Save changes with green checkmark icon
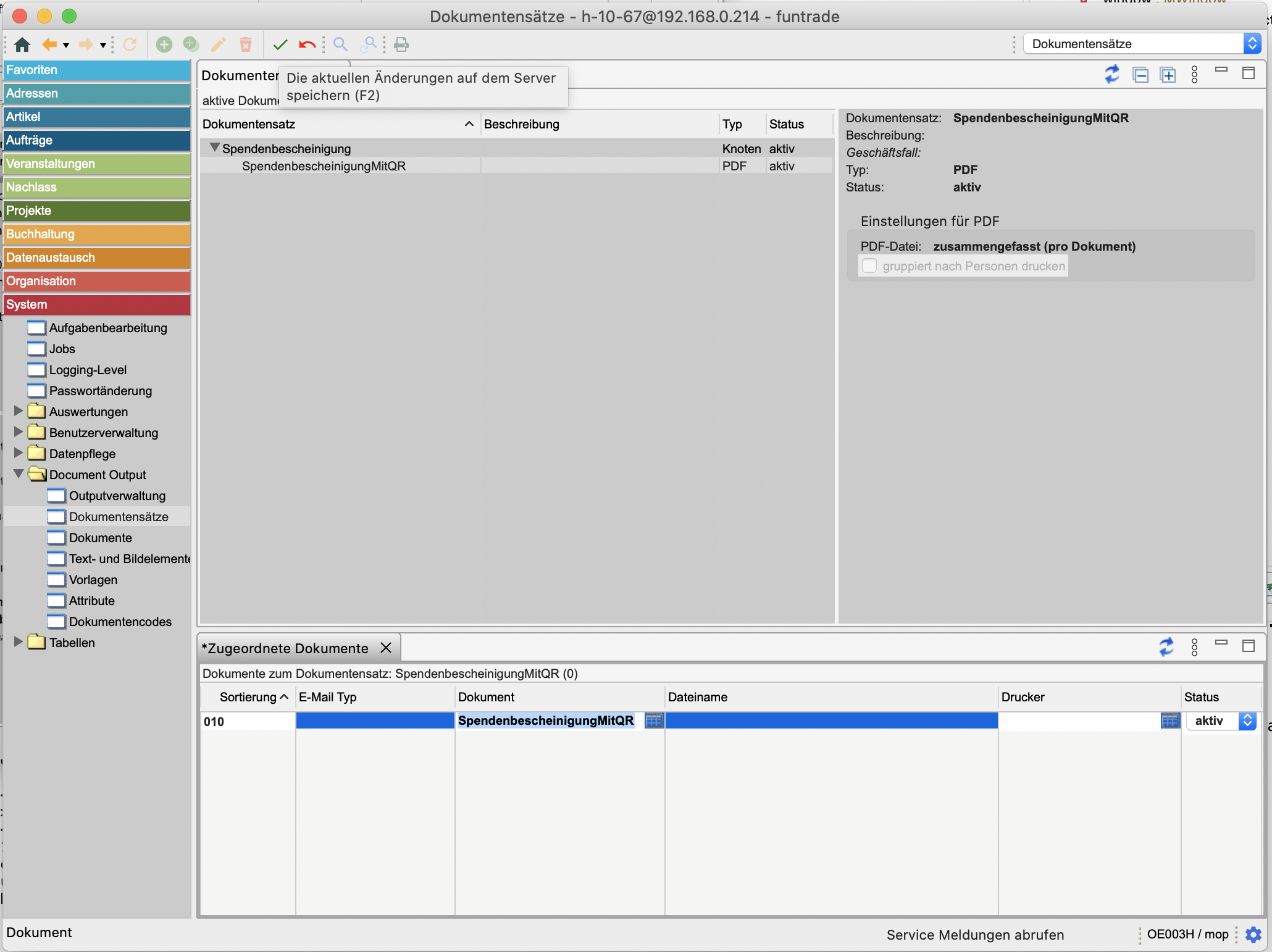The height and width of the screenshot is (952, 1272). tap(280, 44)
